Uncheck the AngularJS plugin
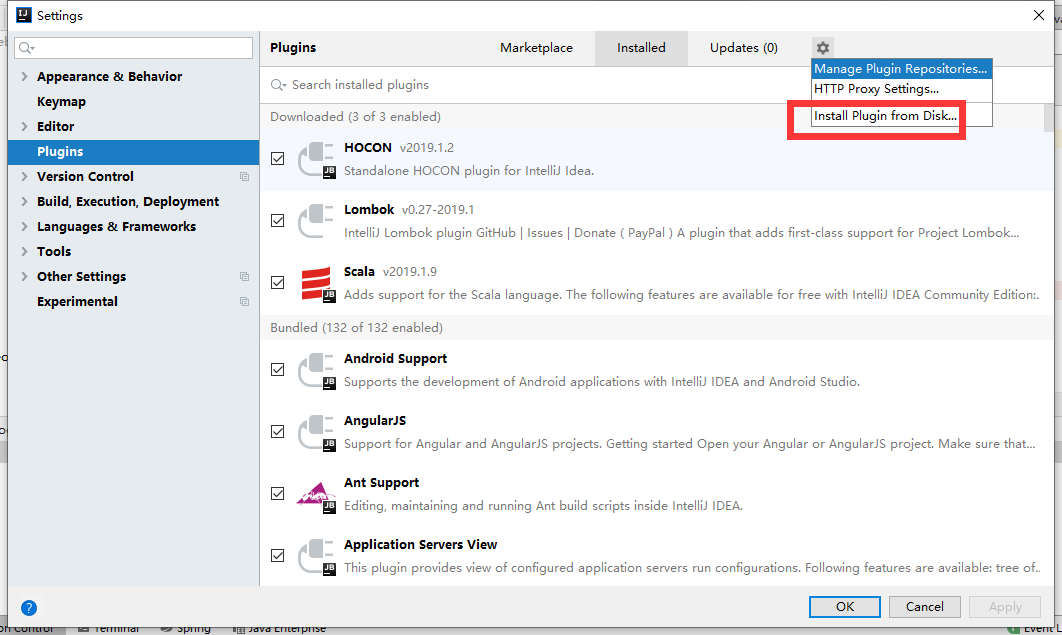The width and height of the screenshot is (1062, 635). 278,431
